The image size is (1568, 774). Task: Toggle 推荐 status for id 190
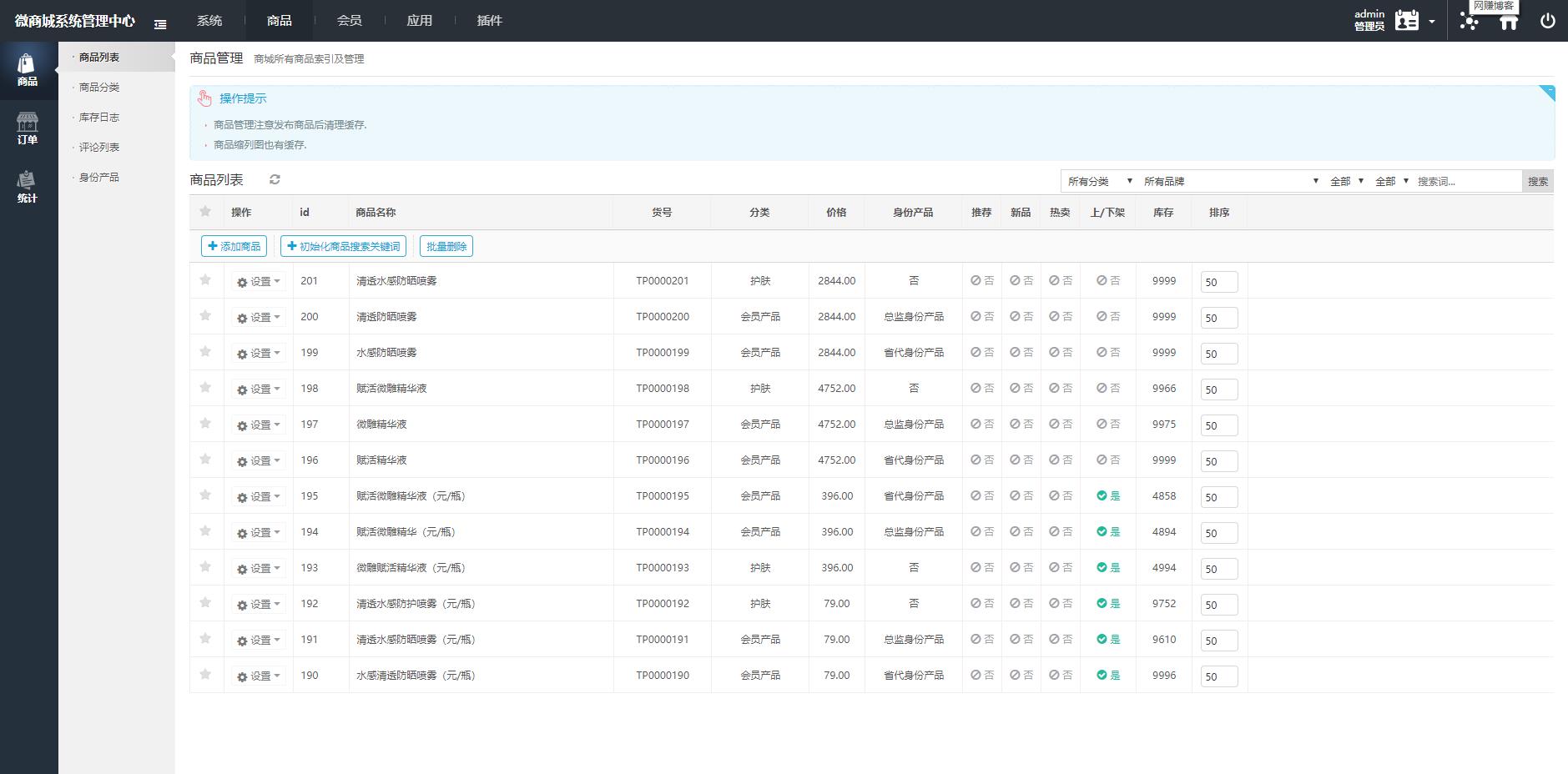tap(982, 675)
